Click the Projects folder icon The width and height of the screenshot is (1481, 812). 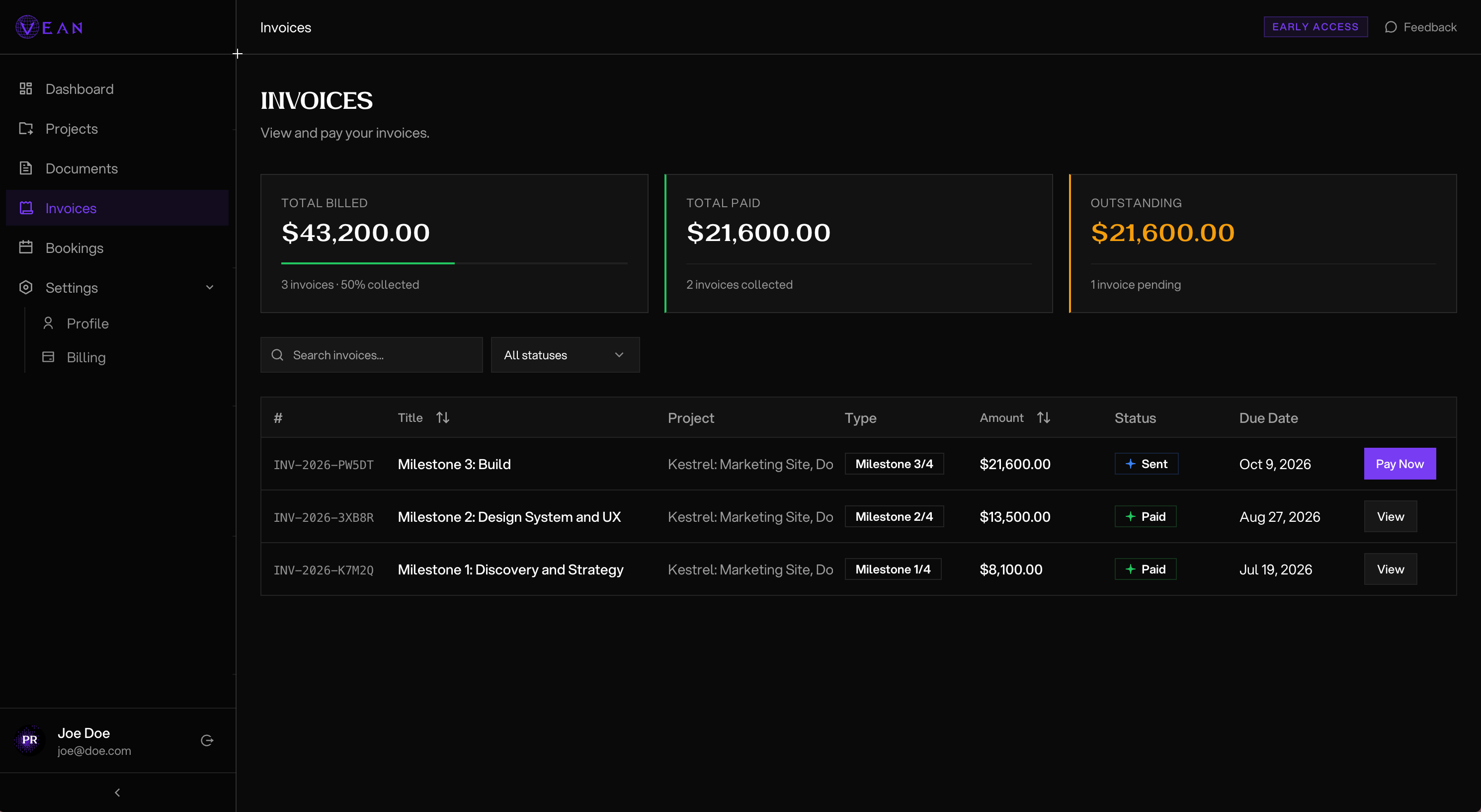[25, 128]
